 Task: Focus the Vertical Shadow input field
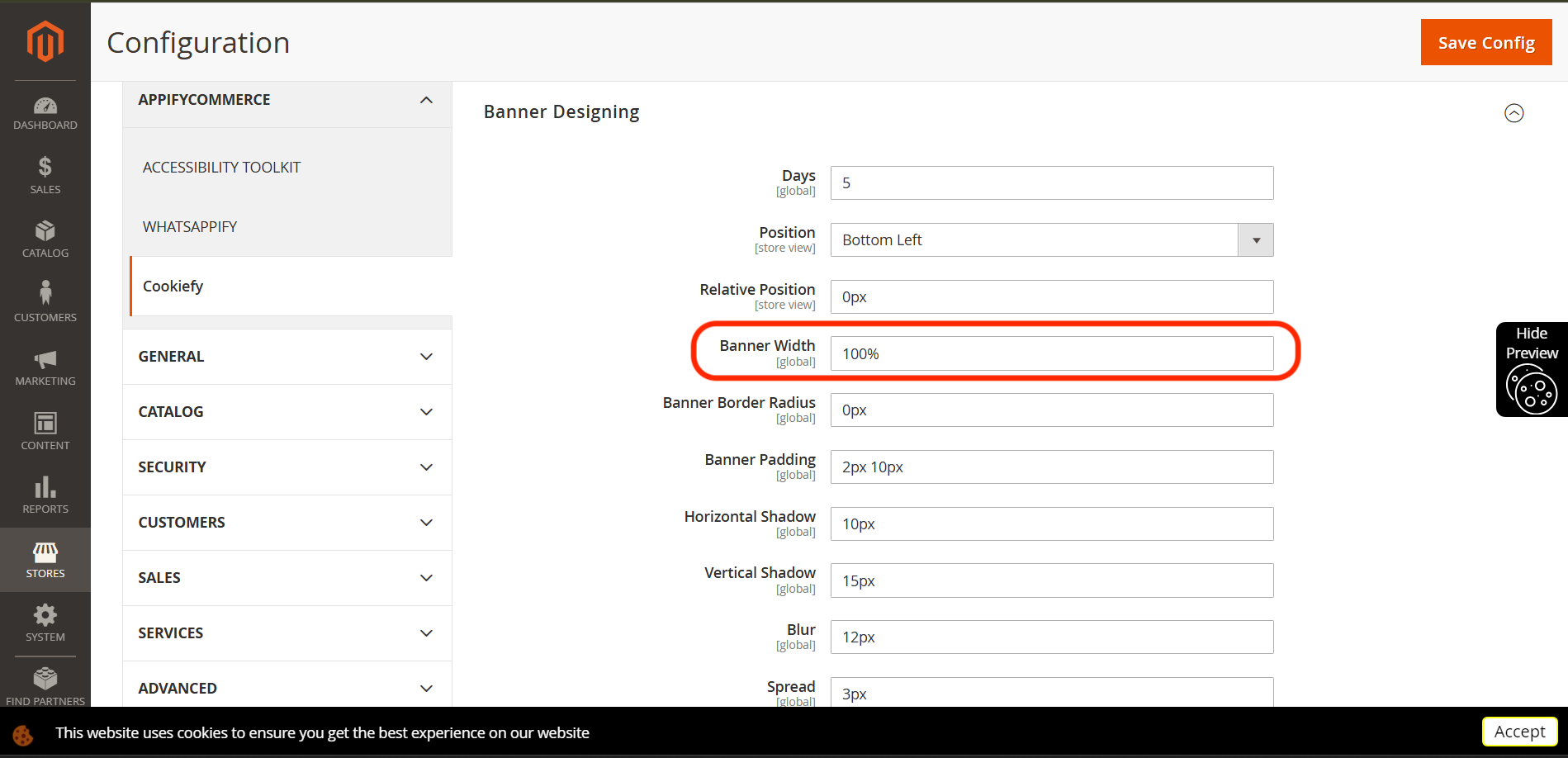tap(1052, 580)
